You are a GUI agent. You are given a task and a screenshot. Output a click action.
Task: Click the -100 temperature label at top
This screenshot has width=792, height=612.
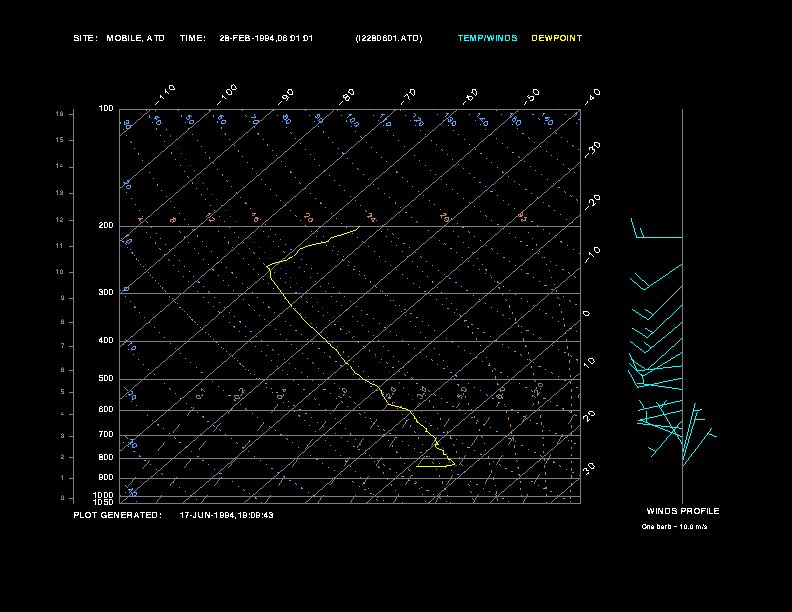(x=227, y=95)
